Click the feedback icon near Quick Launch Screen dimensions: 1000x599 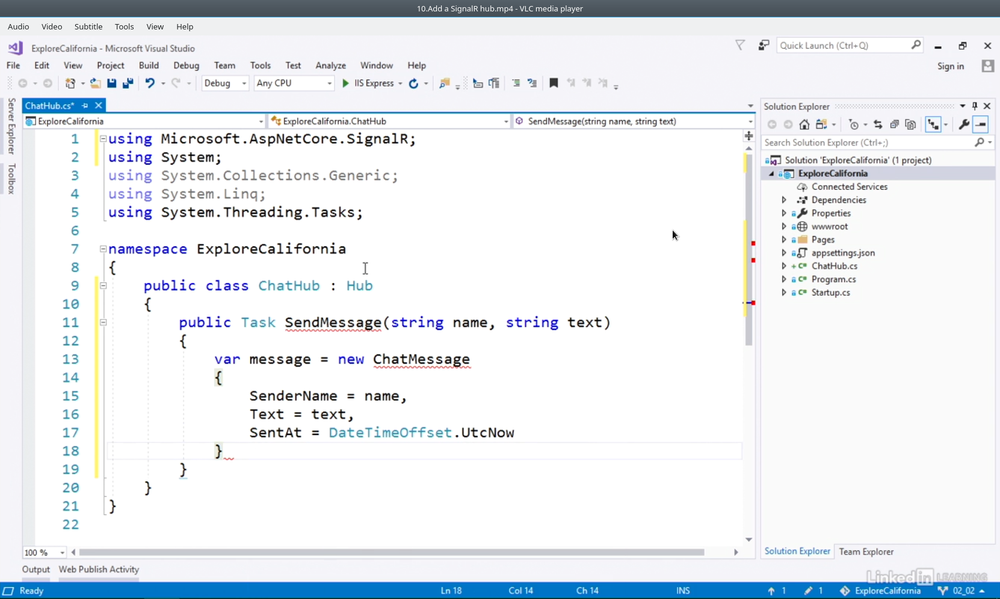(763, 45)
